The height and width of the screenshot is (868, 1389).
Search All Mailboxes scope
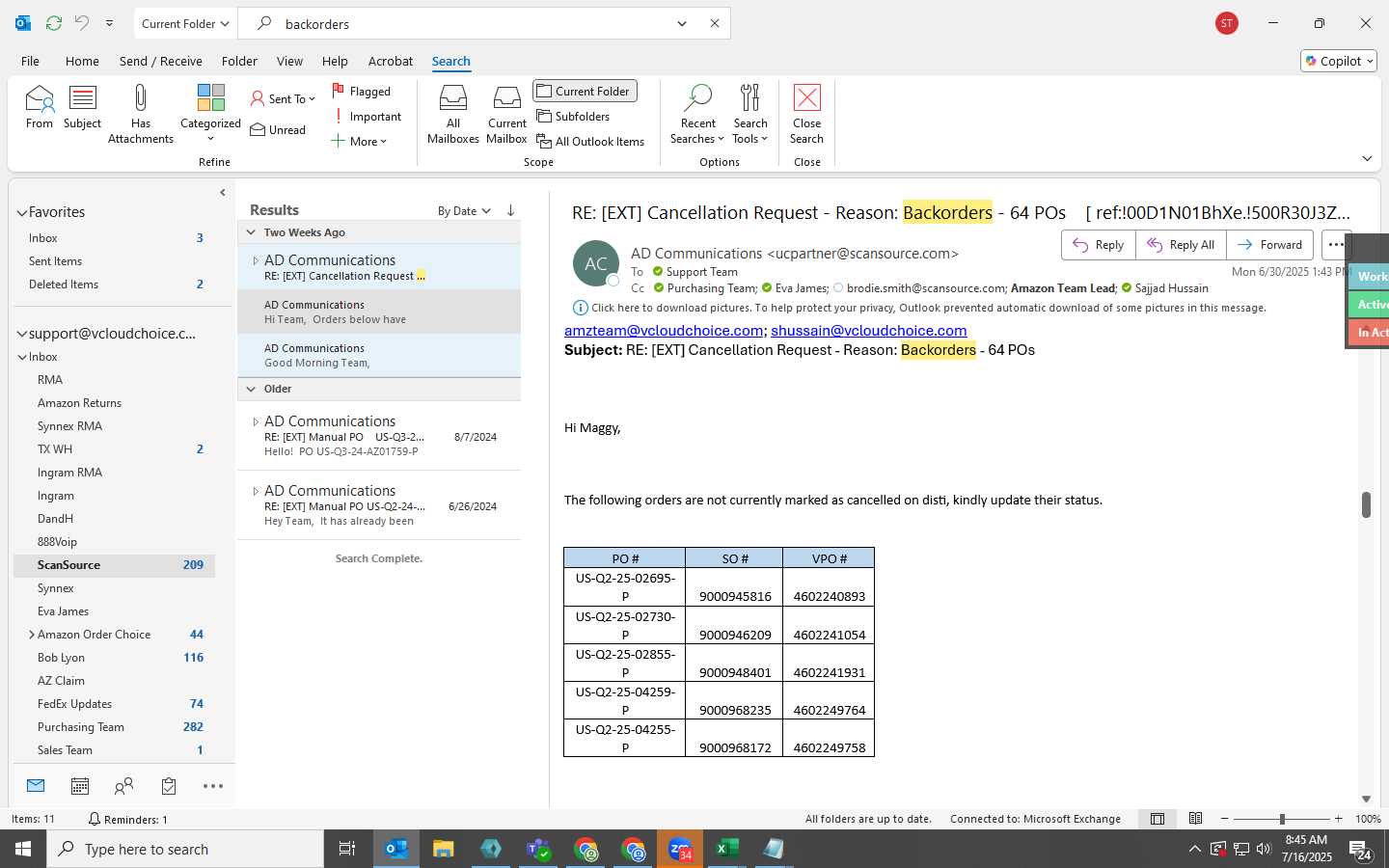(453, 114)
